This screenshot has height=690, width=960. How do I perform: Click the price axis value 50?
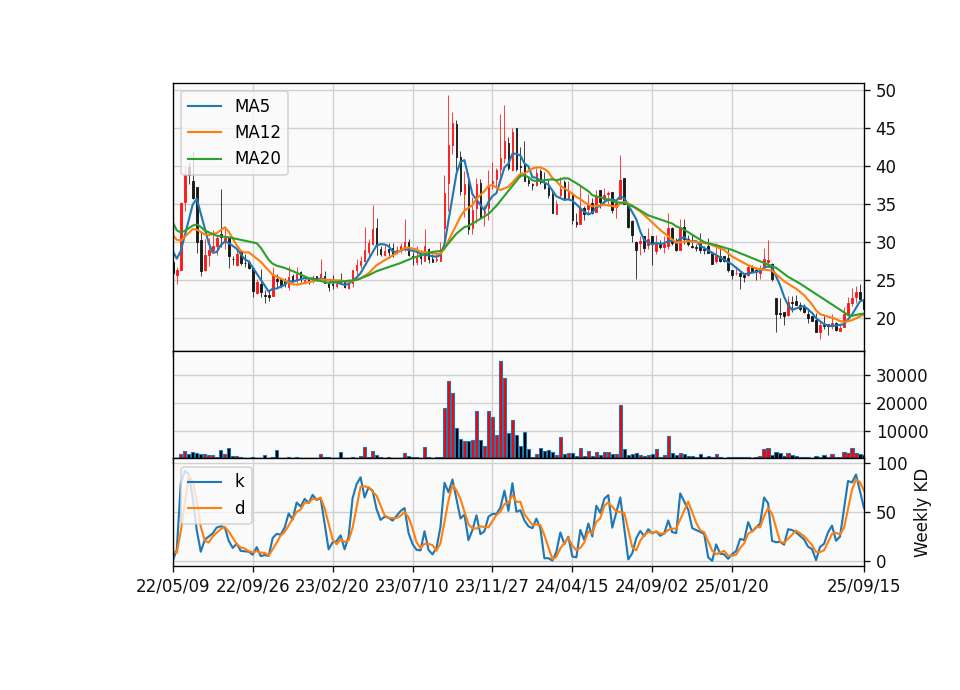(x=885, y=91)
